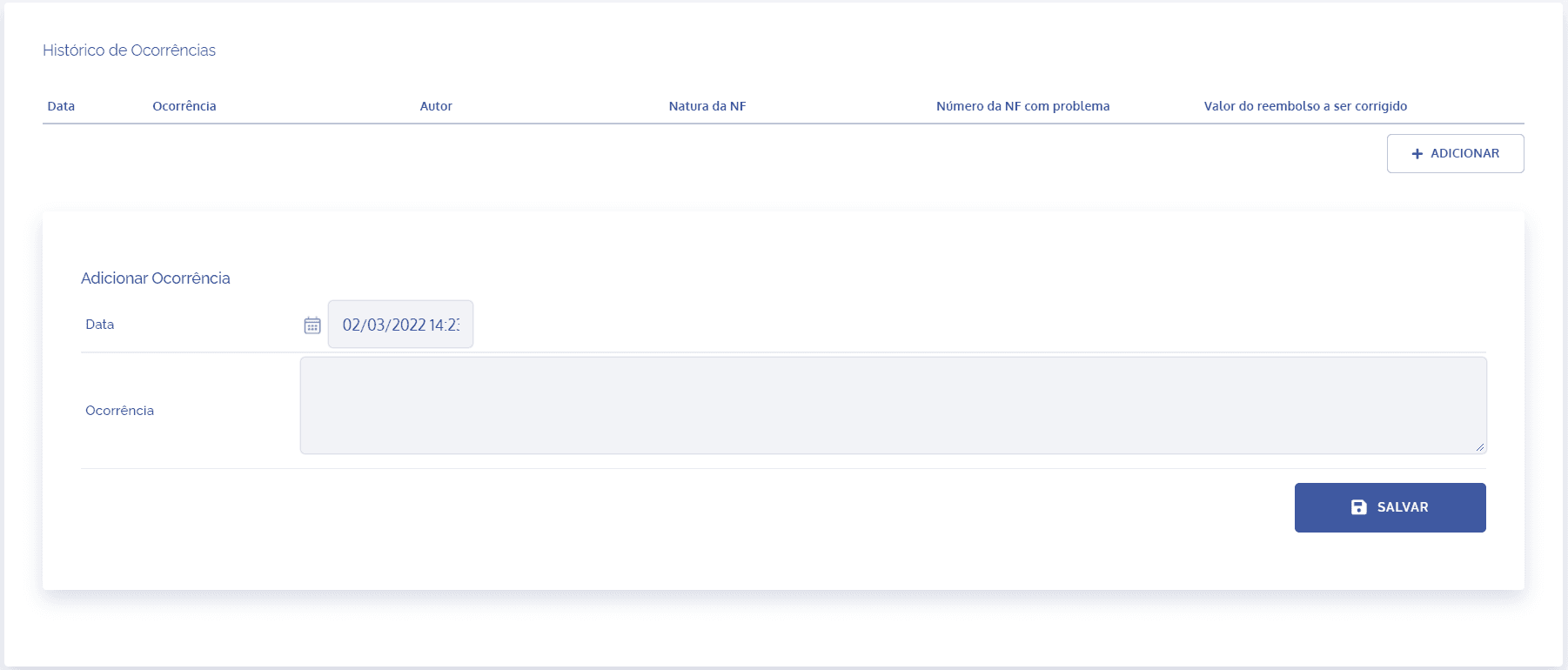The height and width of the screenshot is (670, 1568).
Task: Click the Data column header
Action: pyautogui.click(x=61, y=106)
